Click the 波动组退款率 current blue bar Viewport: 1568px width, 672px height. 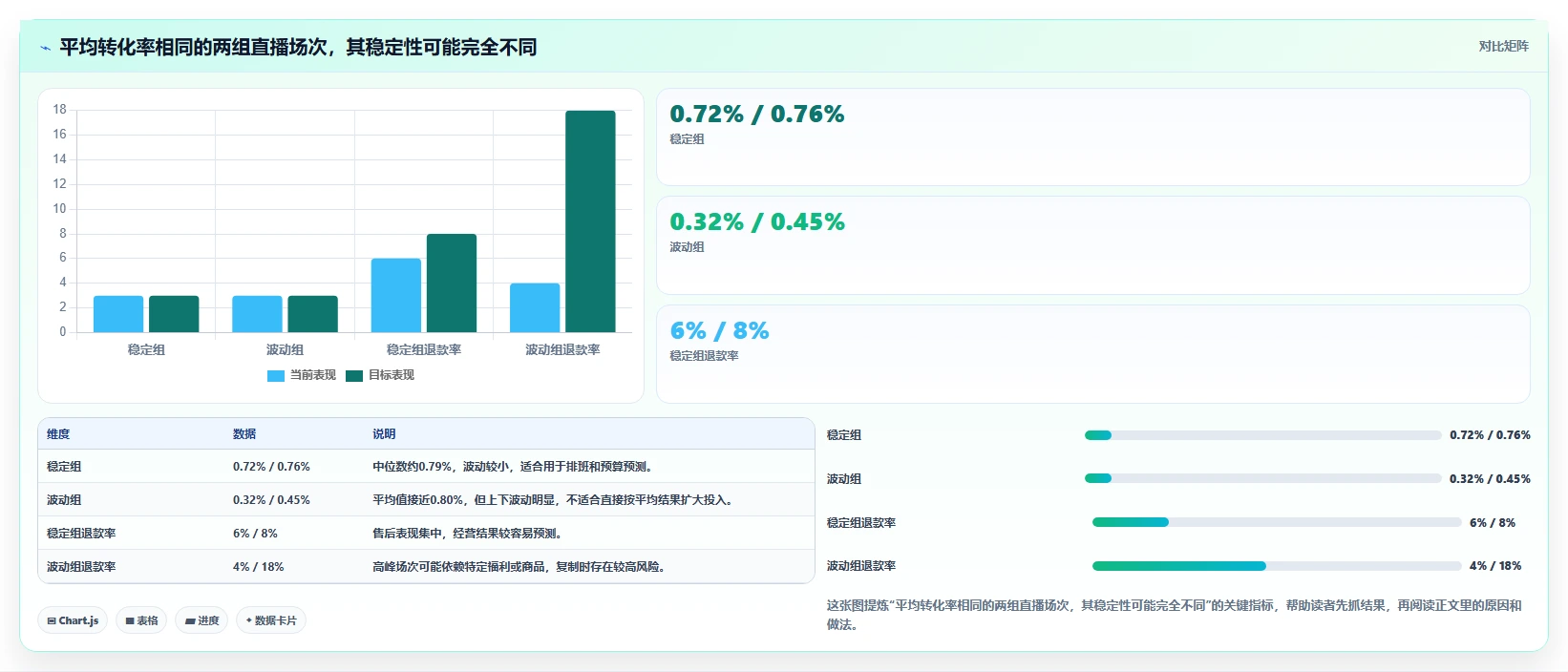click(x=535, y=307)
